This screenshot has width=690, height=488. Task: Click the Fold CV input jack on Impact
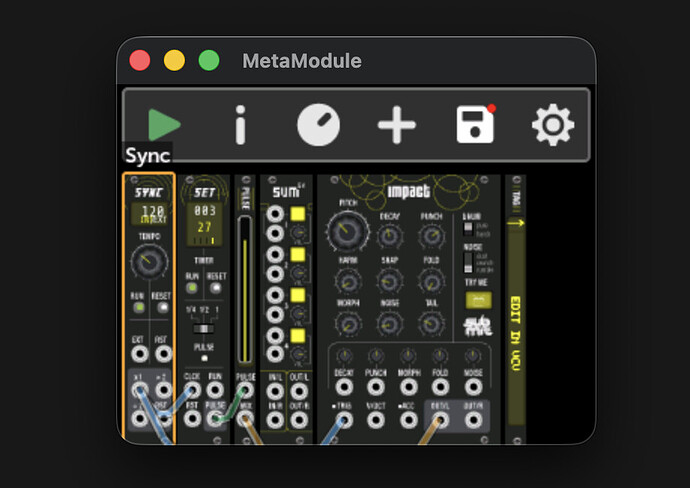440,387
